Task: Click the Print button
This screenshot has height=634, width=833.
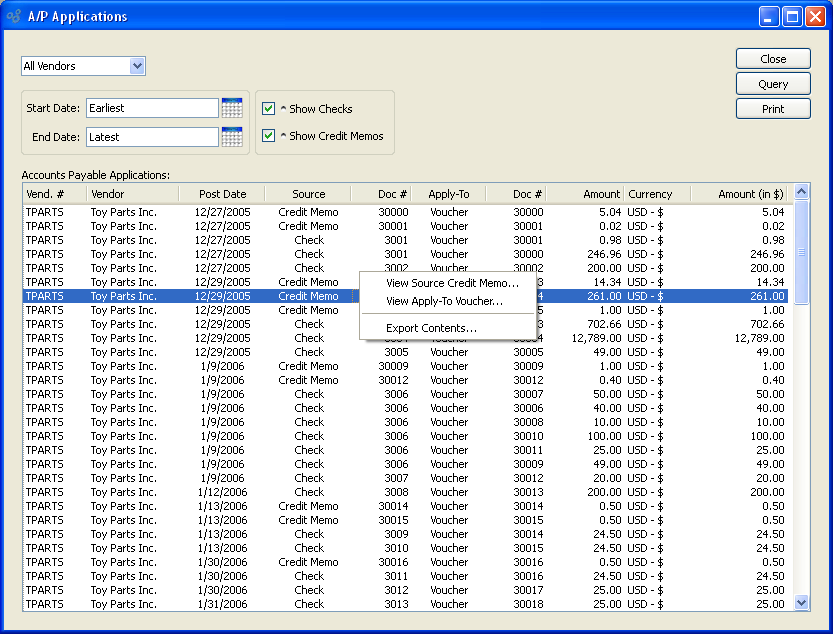Action: (x=773, y=109)
